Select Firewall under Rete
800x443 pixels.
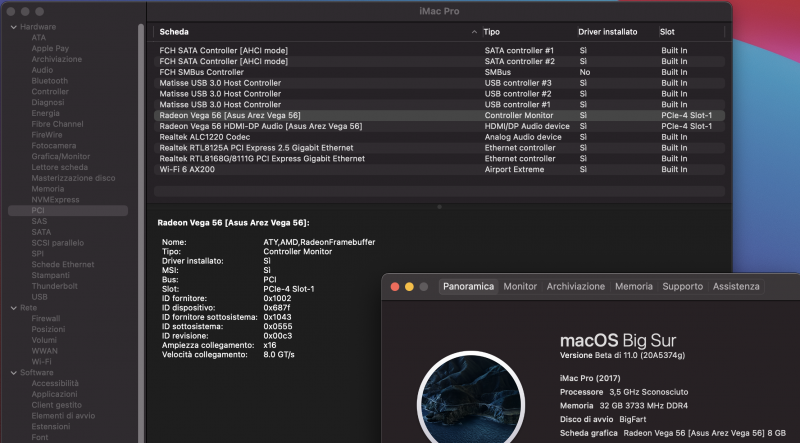[x=46, y=318]
